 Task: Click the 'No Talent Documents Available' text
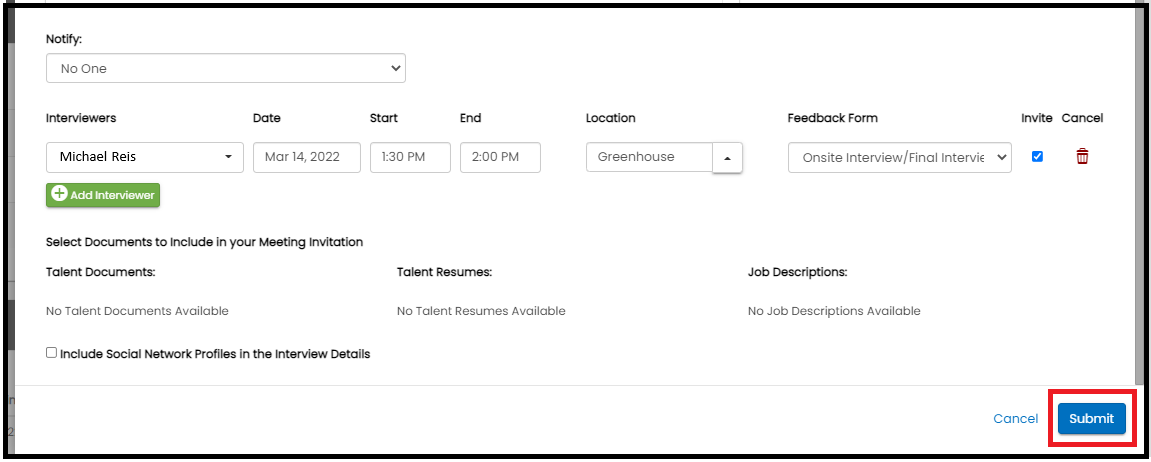point(137,311)
